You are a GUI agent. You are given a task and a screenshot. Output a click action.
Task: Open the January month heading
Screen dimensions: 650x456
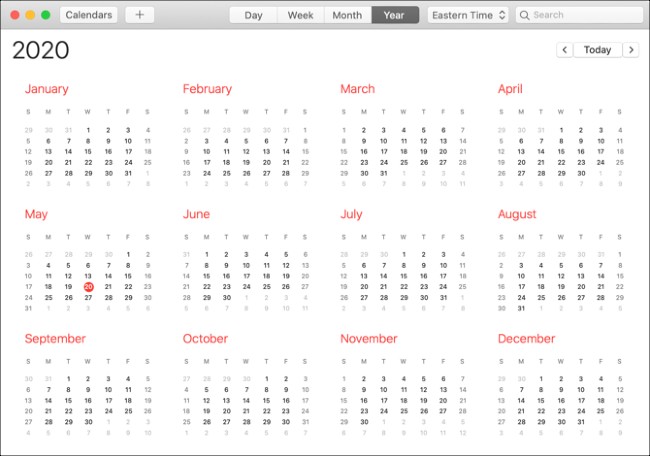46,89
